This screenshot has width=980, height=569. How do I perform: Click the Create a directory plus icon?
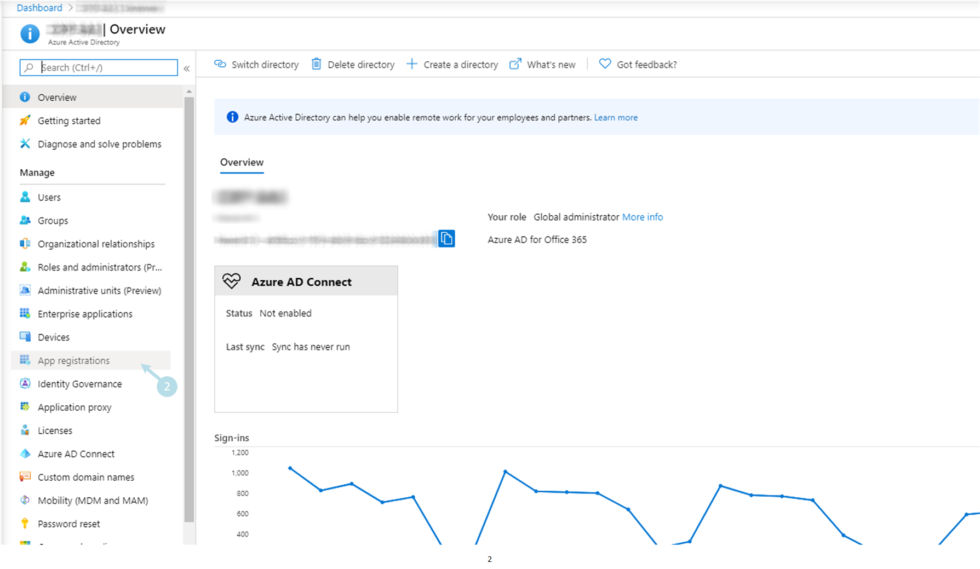pos(412,64)
